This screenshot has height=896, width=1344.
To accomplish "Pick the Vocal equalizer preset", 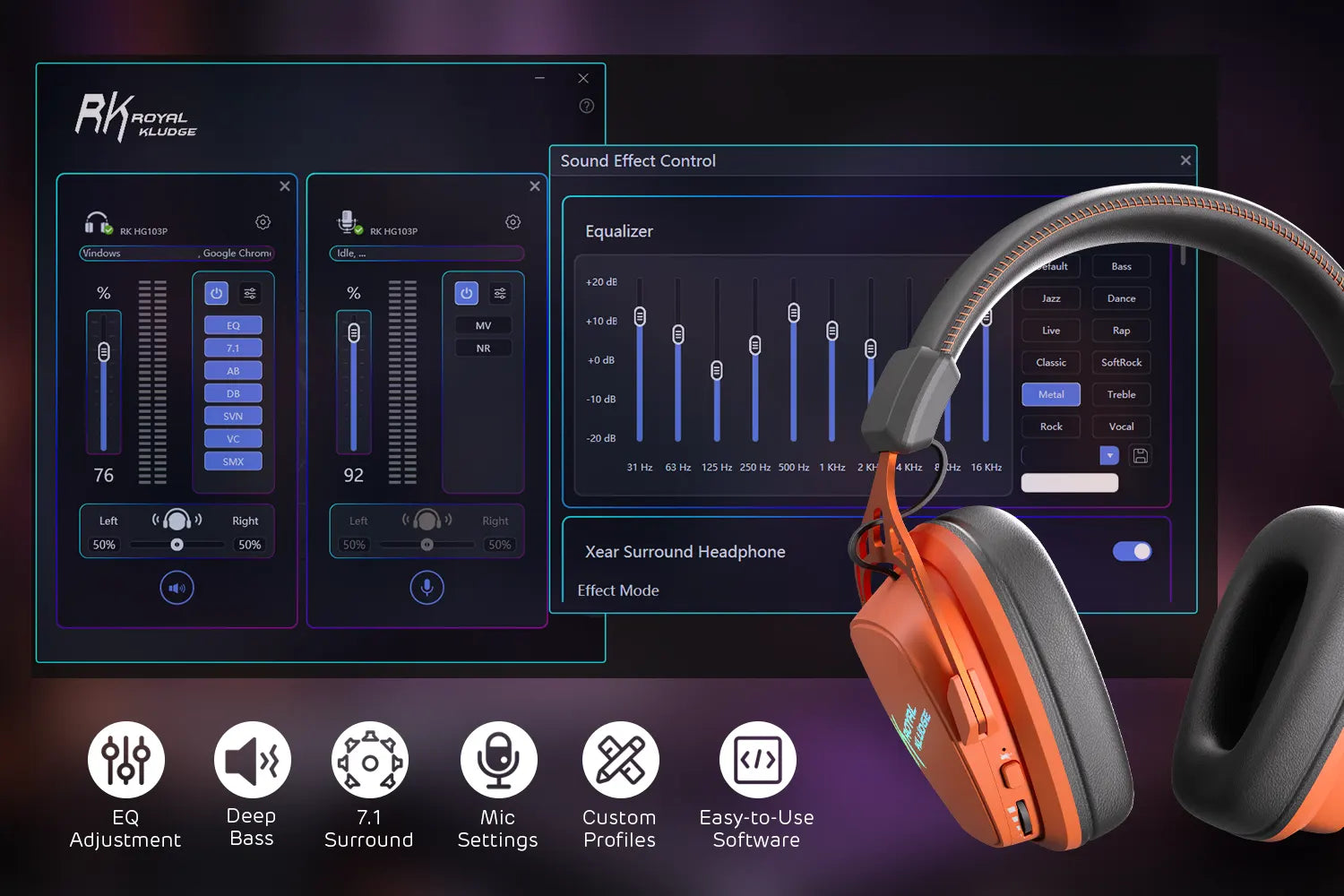I will (1121, 426).
